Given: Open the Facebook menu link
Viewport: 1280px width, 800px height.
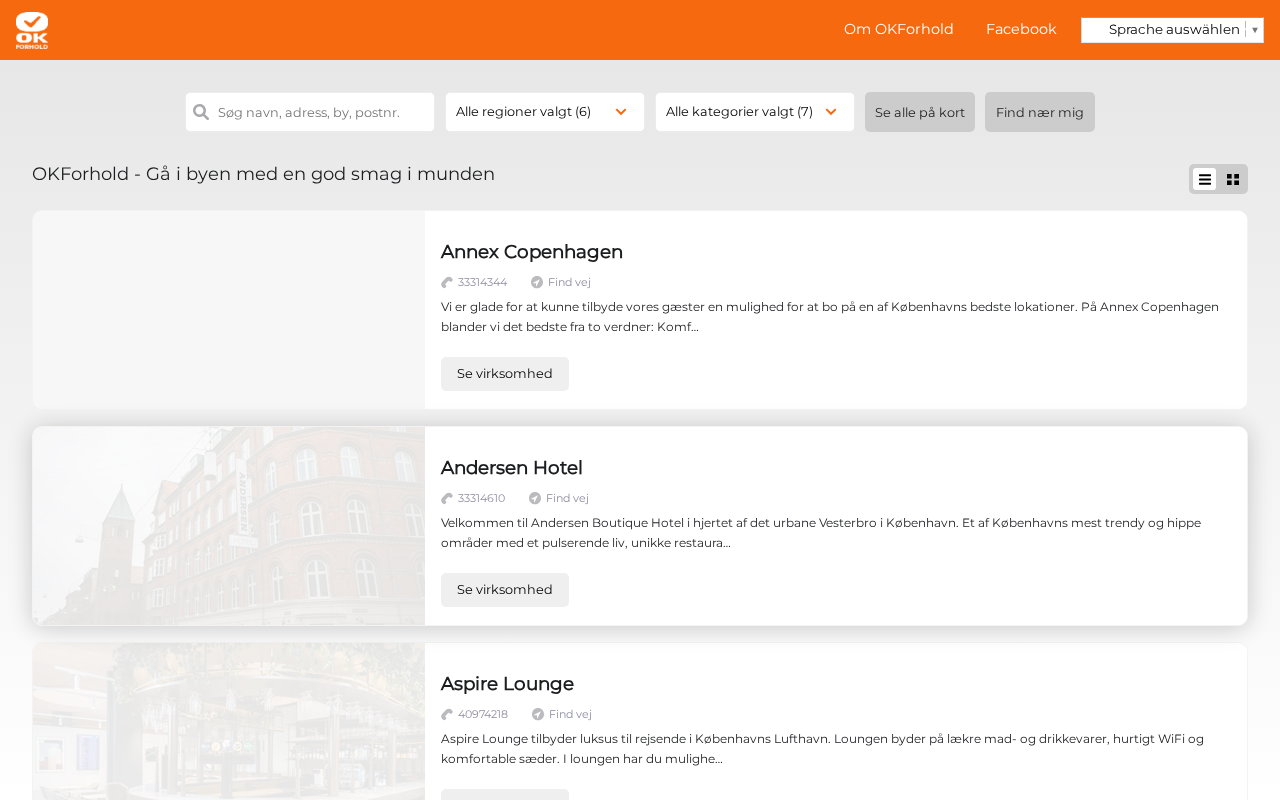Looking at the screenshot, I should [x=1021, y=29].
